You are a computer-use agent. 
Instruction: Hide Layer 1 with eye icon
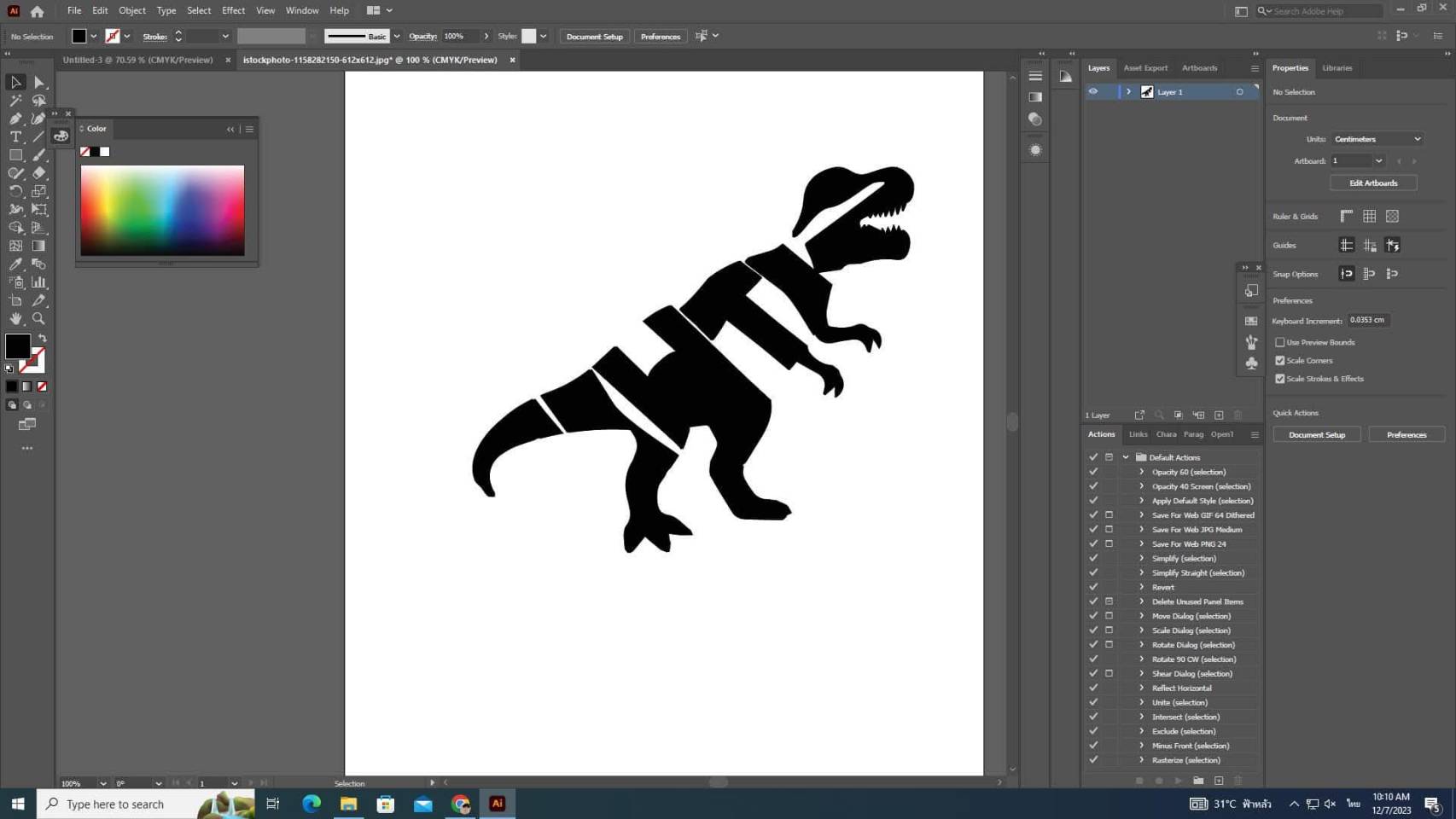[1092, 91]
